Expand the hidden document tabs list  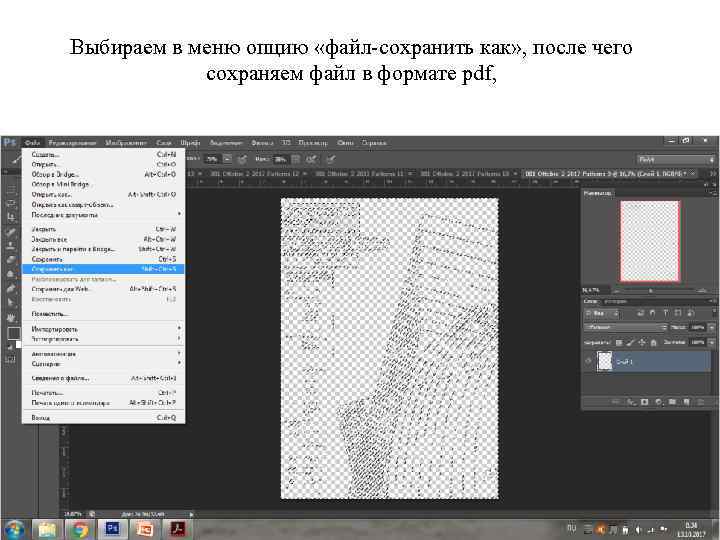point(713,174)
